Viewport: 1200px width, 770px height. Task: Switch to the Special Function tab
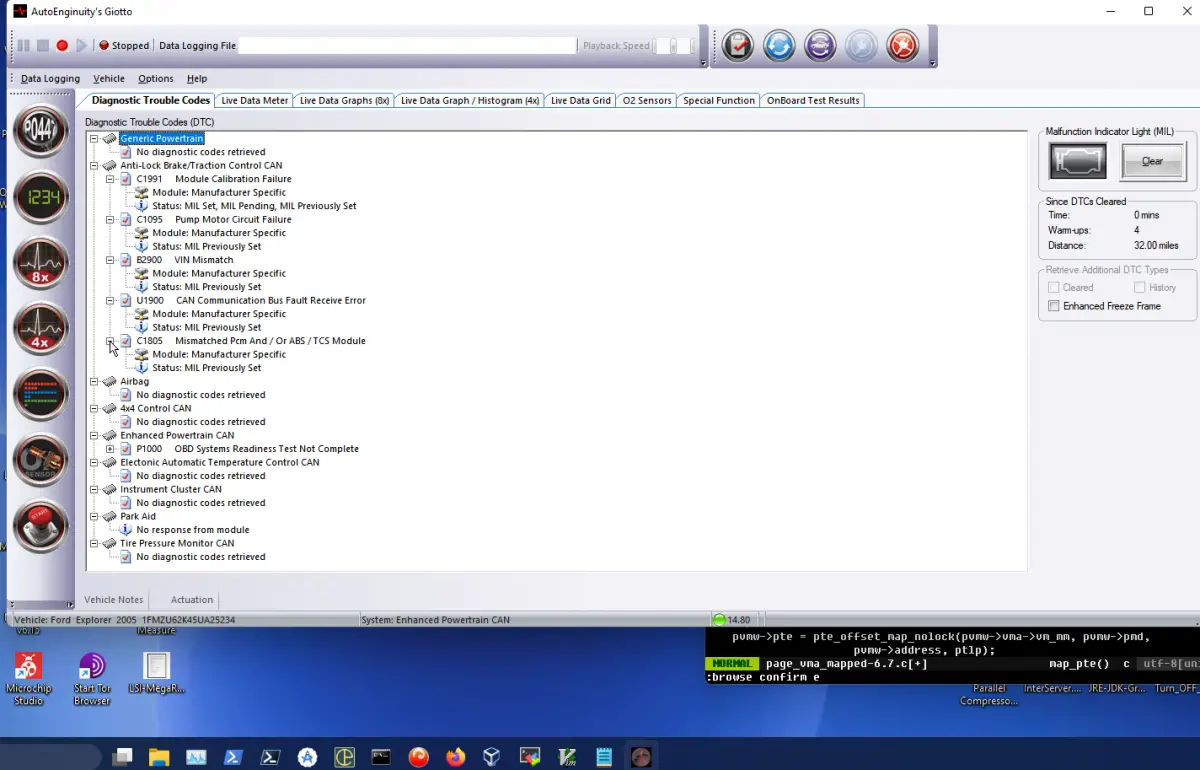coord(719,101)
